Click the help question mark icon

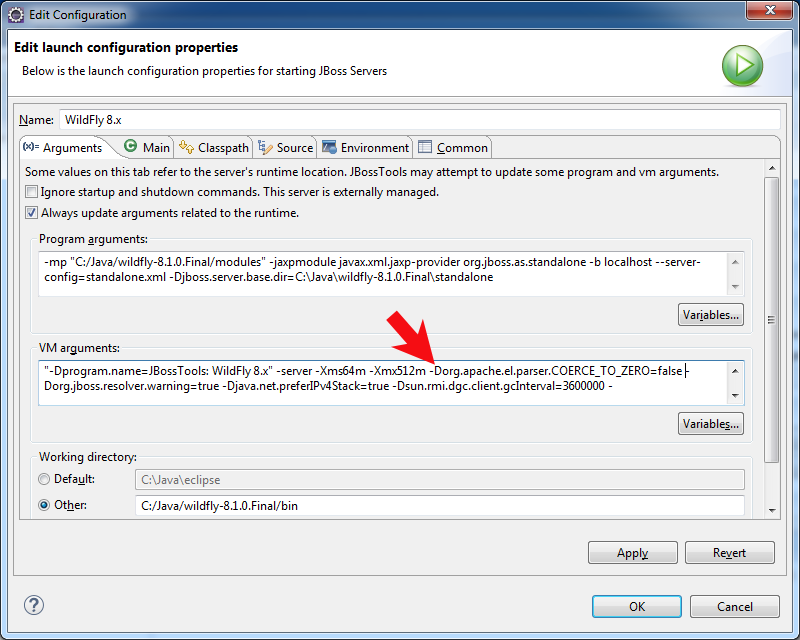[x=34, y=605]
